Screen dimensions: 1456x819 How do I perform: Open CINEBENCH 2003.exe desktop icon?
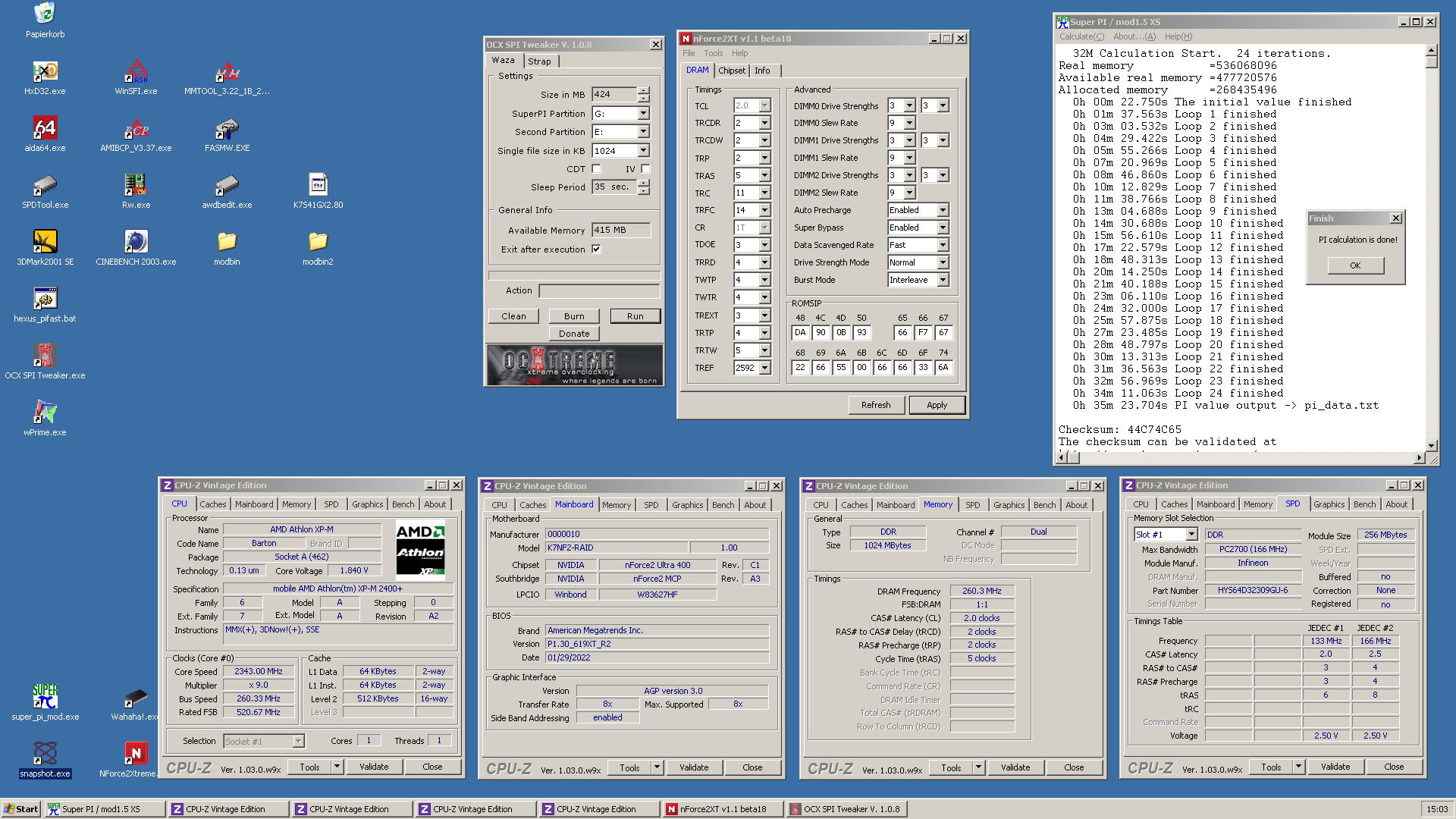tap(136, 242)
